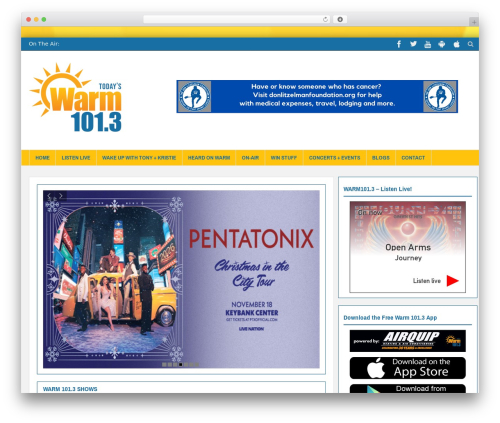500x423 pixels.
Task: Click the Airquip powered by banner
Action: 408,341
